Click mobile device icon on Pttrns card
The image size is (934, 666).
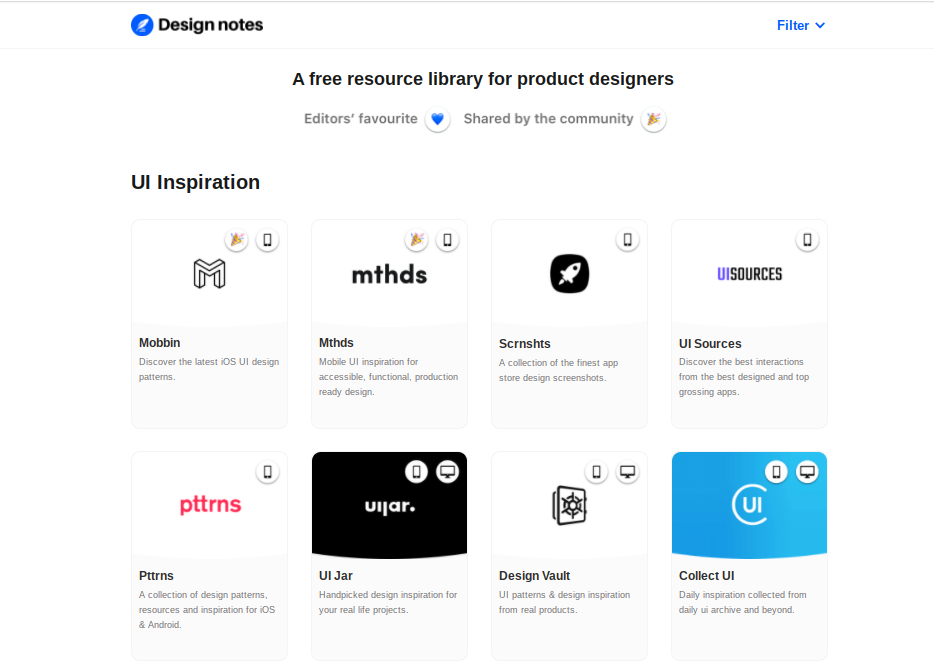point(267,472)
